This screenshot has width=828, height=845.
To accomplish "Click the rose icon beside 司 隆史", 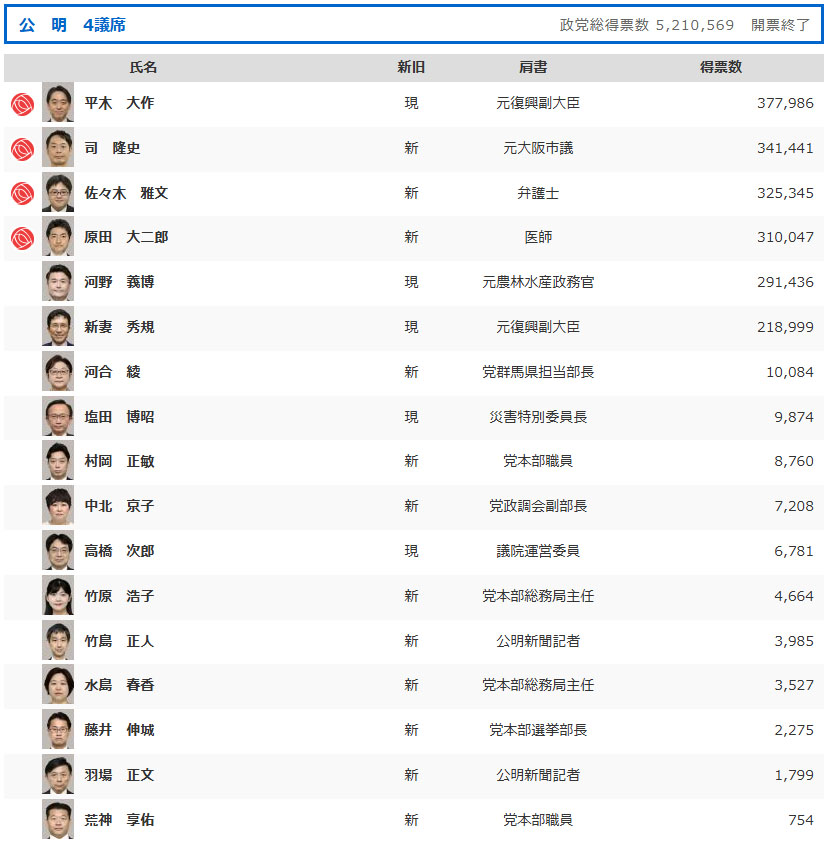I will (23, 149).
